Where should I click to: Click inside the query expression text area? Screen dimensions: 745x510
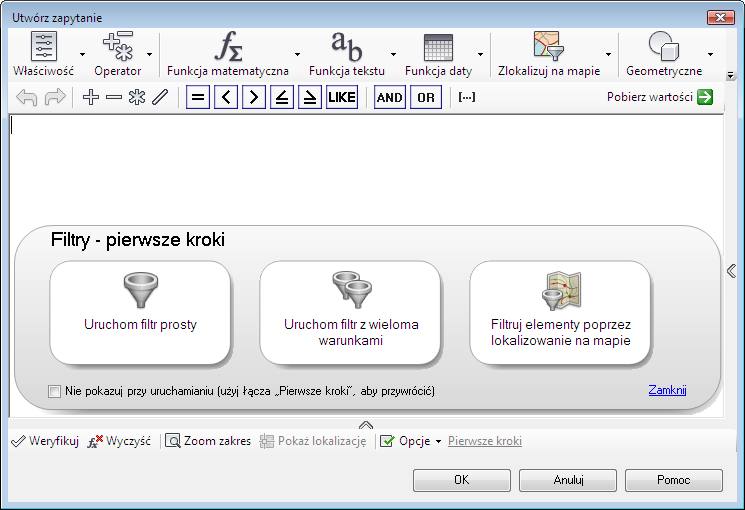click(366, 169)
